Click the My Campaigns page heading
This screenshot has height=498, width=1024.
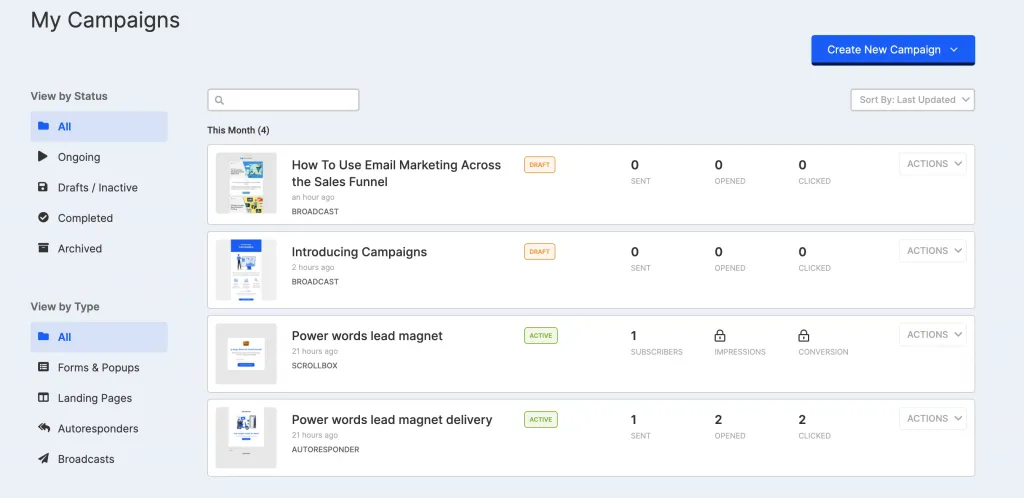105,20
